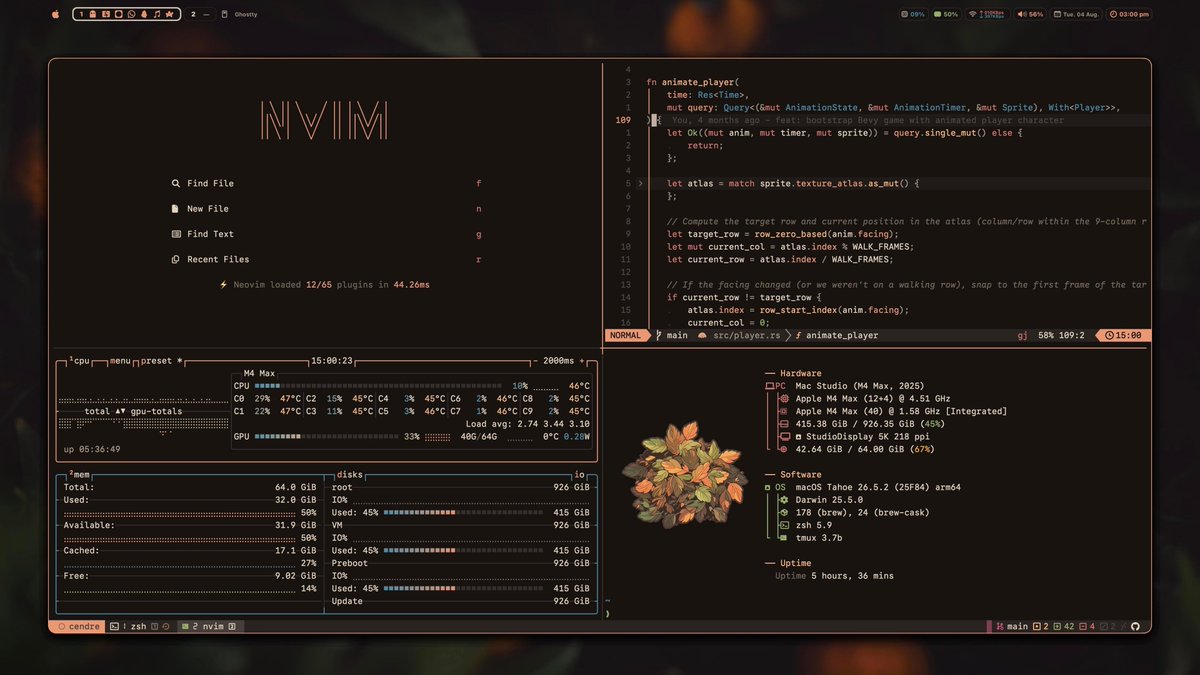Click the f shortcut key hint

479,183
